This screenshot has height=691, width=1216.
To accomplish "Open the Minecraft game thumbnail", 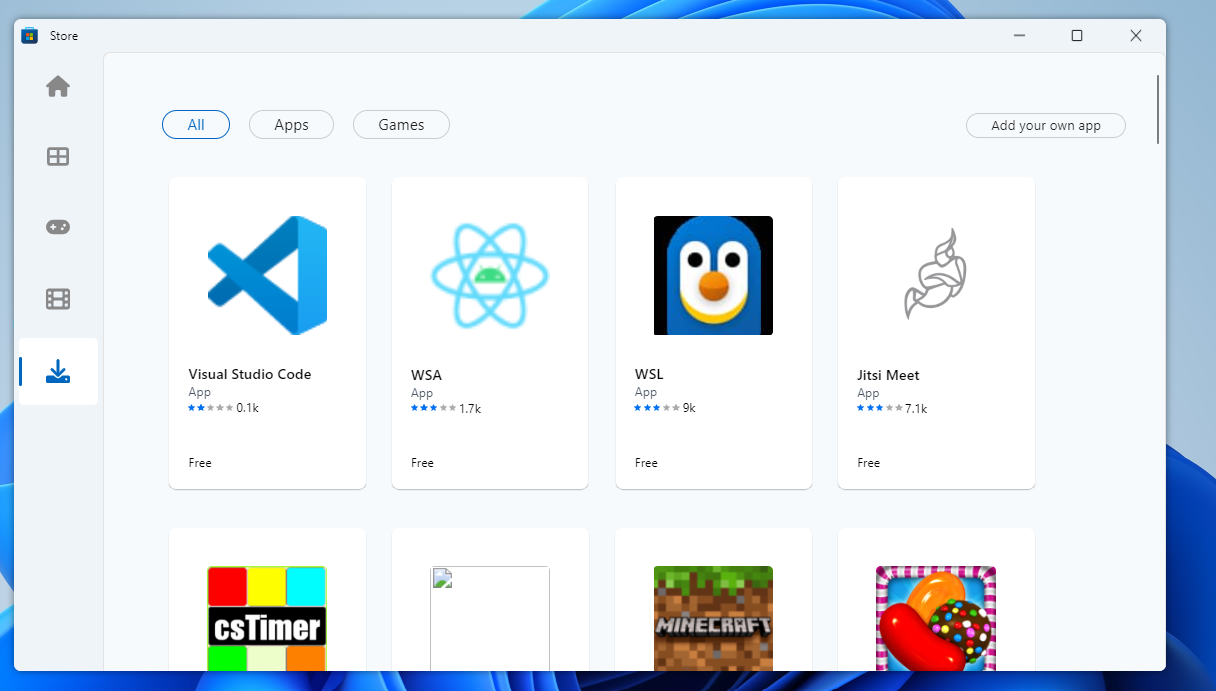I will click(x=713, y=618).
